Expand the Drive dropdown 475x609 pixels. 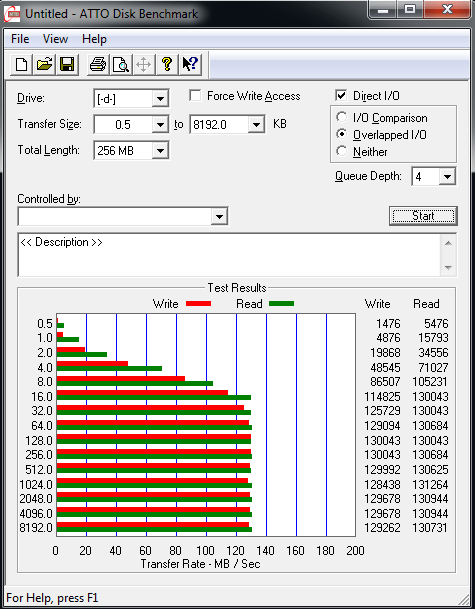[160, 99]
